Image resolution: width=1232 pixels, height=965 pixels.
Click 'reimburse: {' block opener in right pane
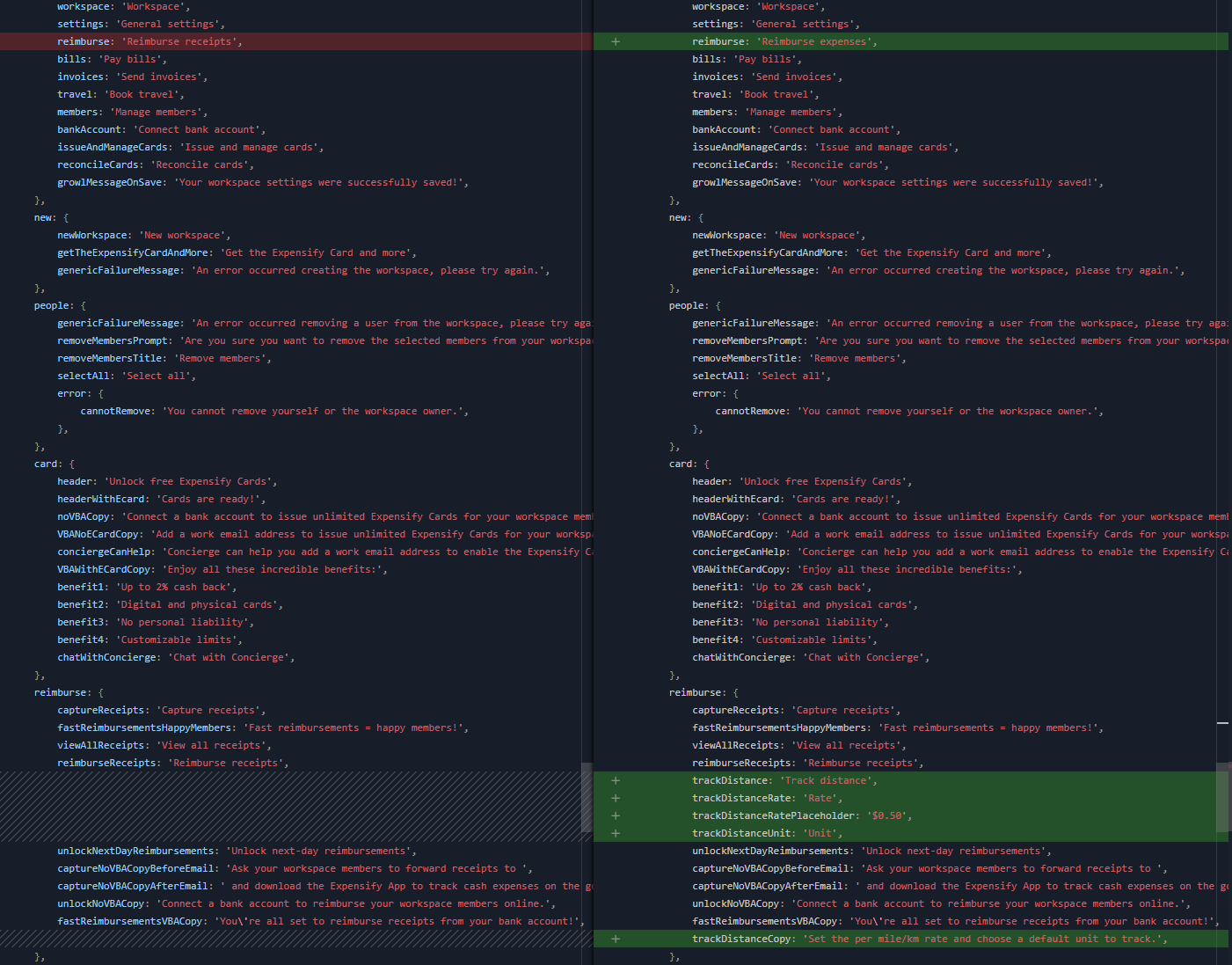point(703,692)
